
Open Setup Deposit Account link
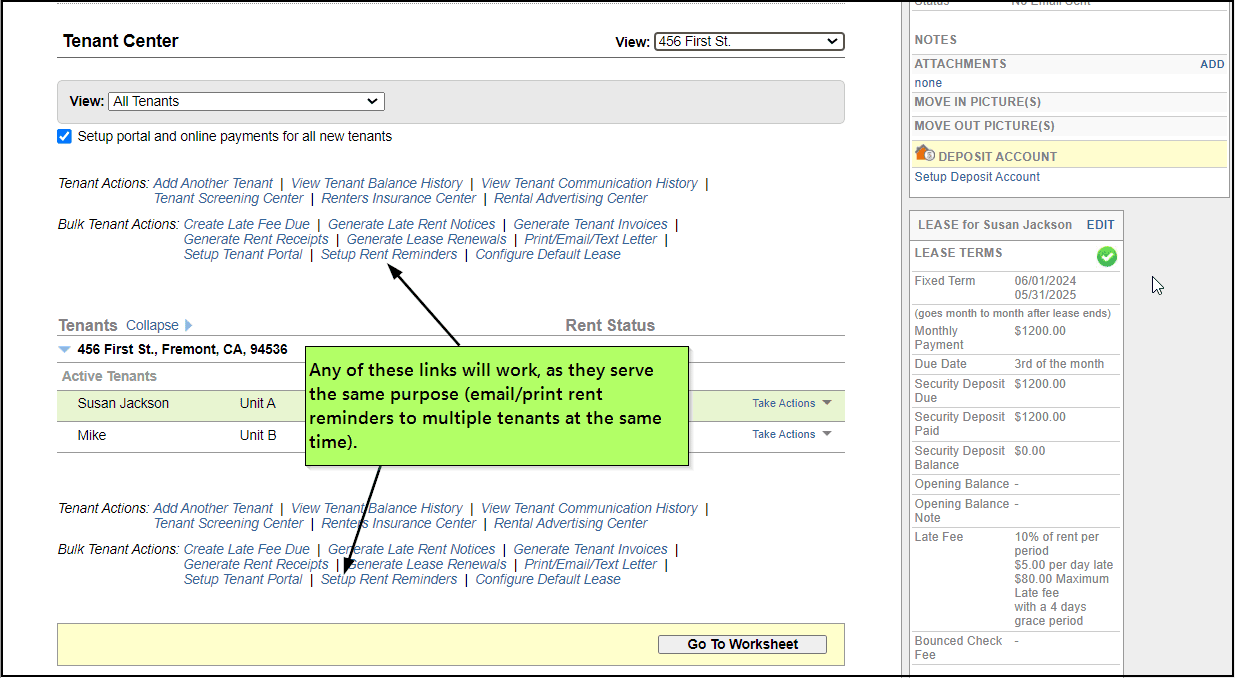pyautogui.click(x=977, y=177)
